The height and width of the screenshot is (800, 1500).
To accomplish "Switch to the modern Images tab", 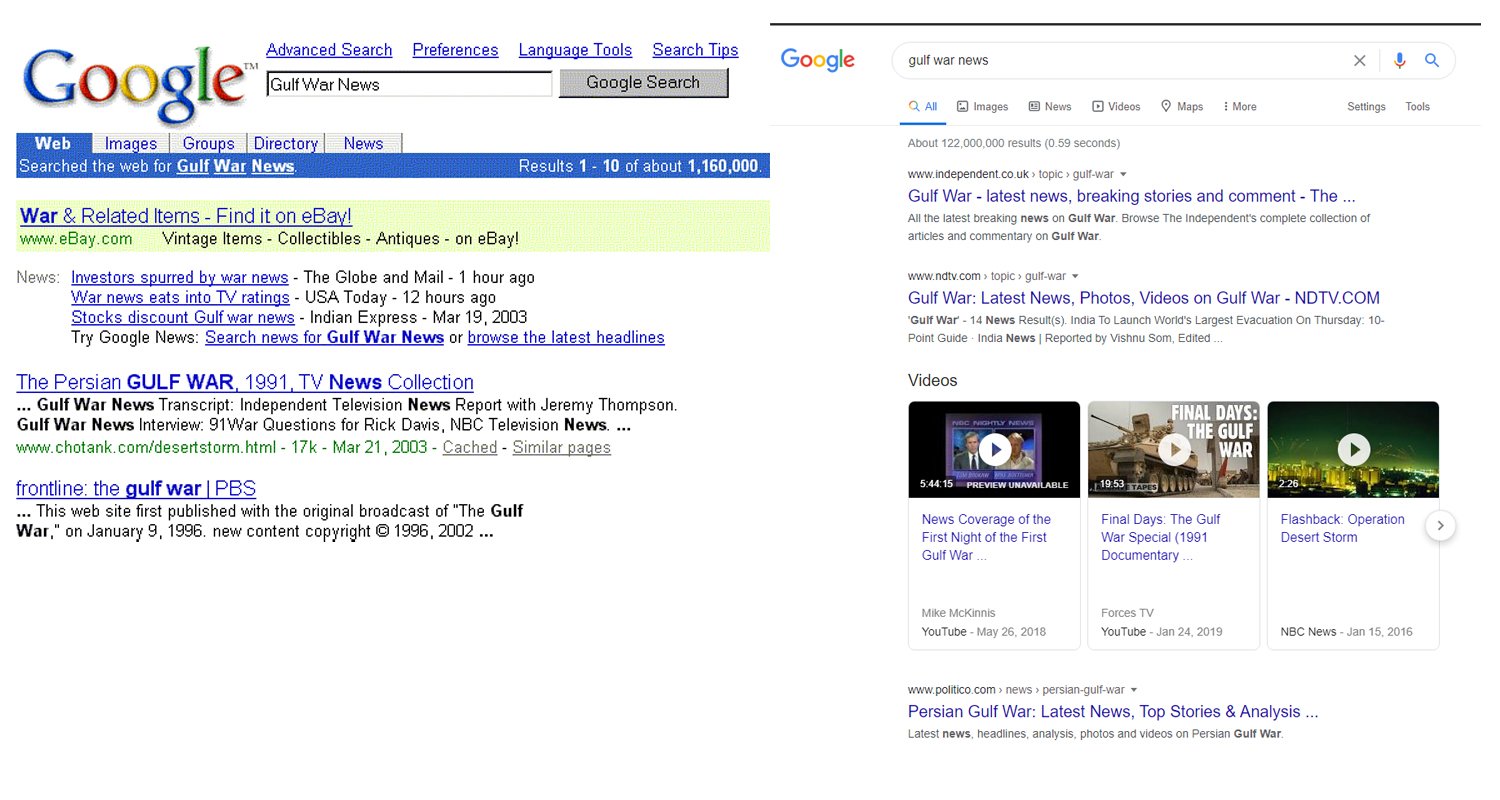I will click(x=982, y=107).
